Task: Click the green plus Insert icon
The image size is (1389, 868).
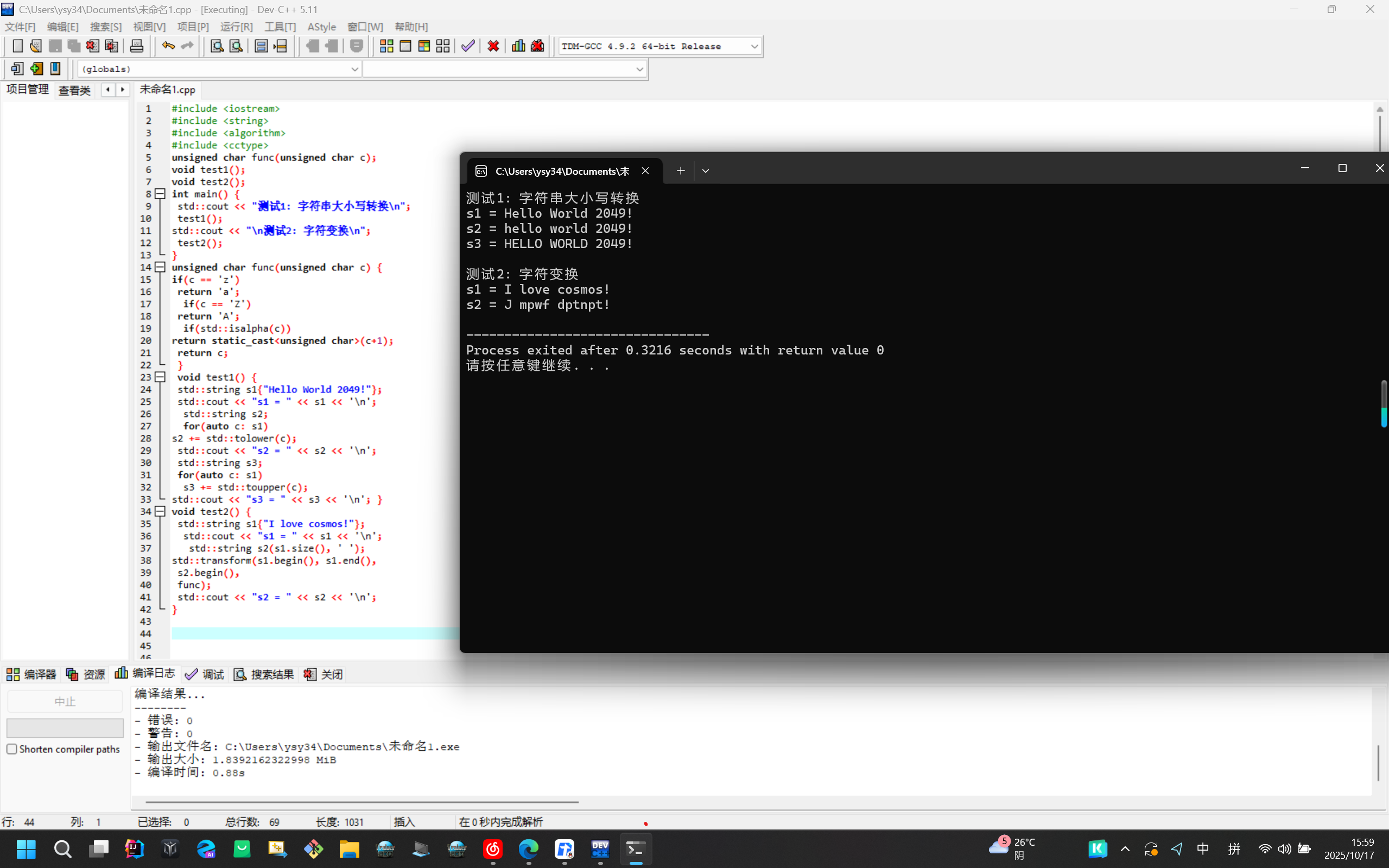Action: tap(36, 69)
